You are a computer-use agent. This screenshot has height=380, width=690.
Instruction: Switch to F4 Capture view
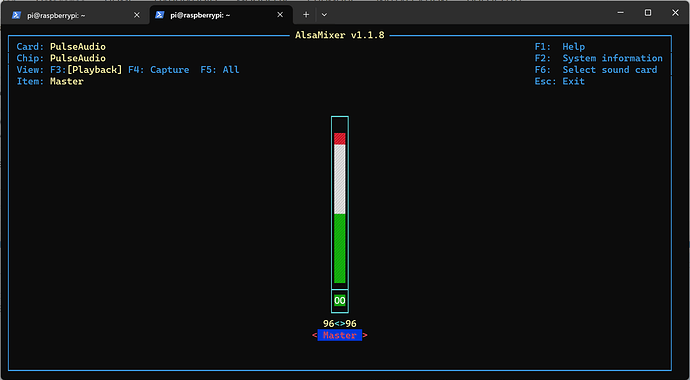point(158,70)
